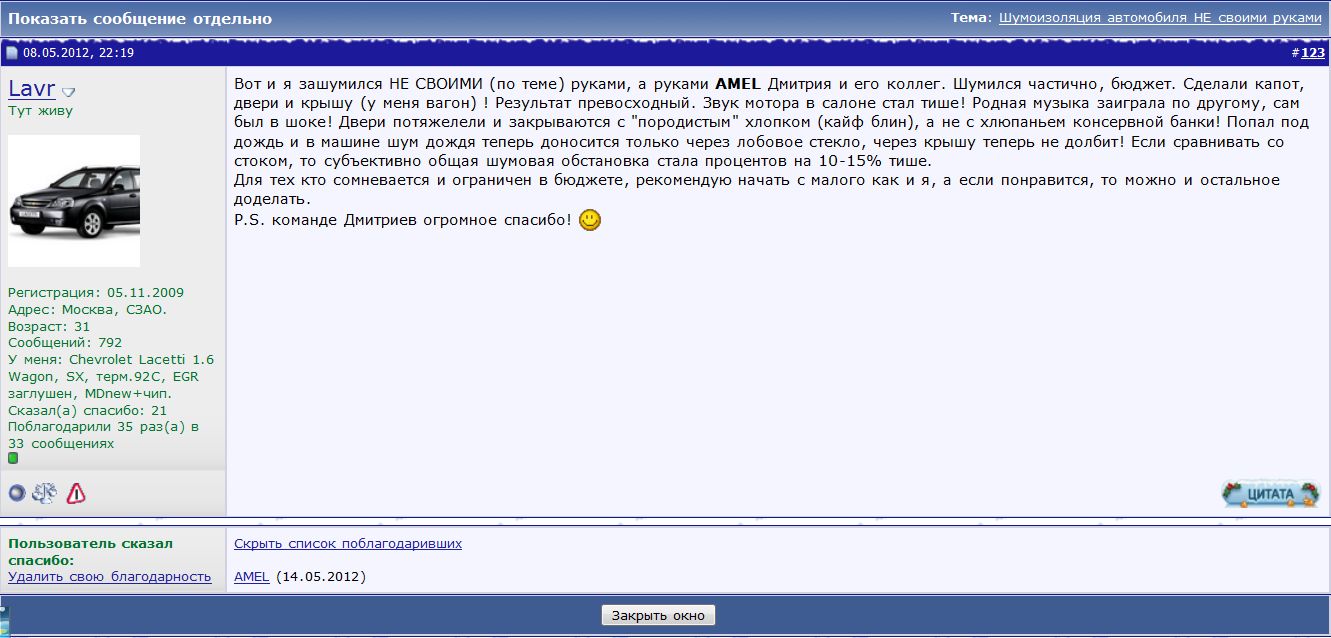
Task: Click the 'Показать сообщение отдельно' header text
Action: pos(140,19)
